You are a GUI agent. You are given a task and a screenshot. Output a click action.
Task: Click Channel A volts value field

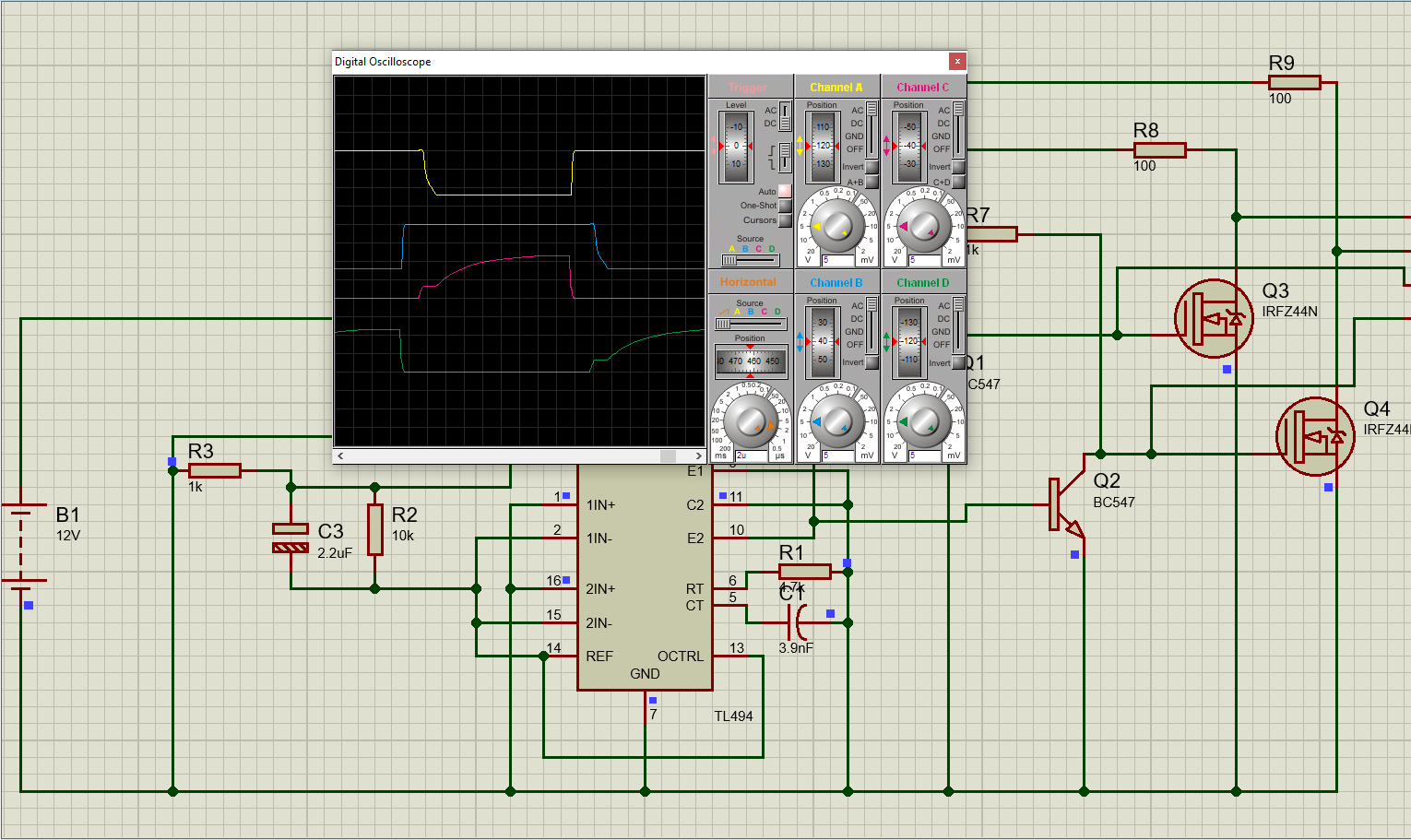coord(838,260)
